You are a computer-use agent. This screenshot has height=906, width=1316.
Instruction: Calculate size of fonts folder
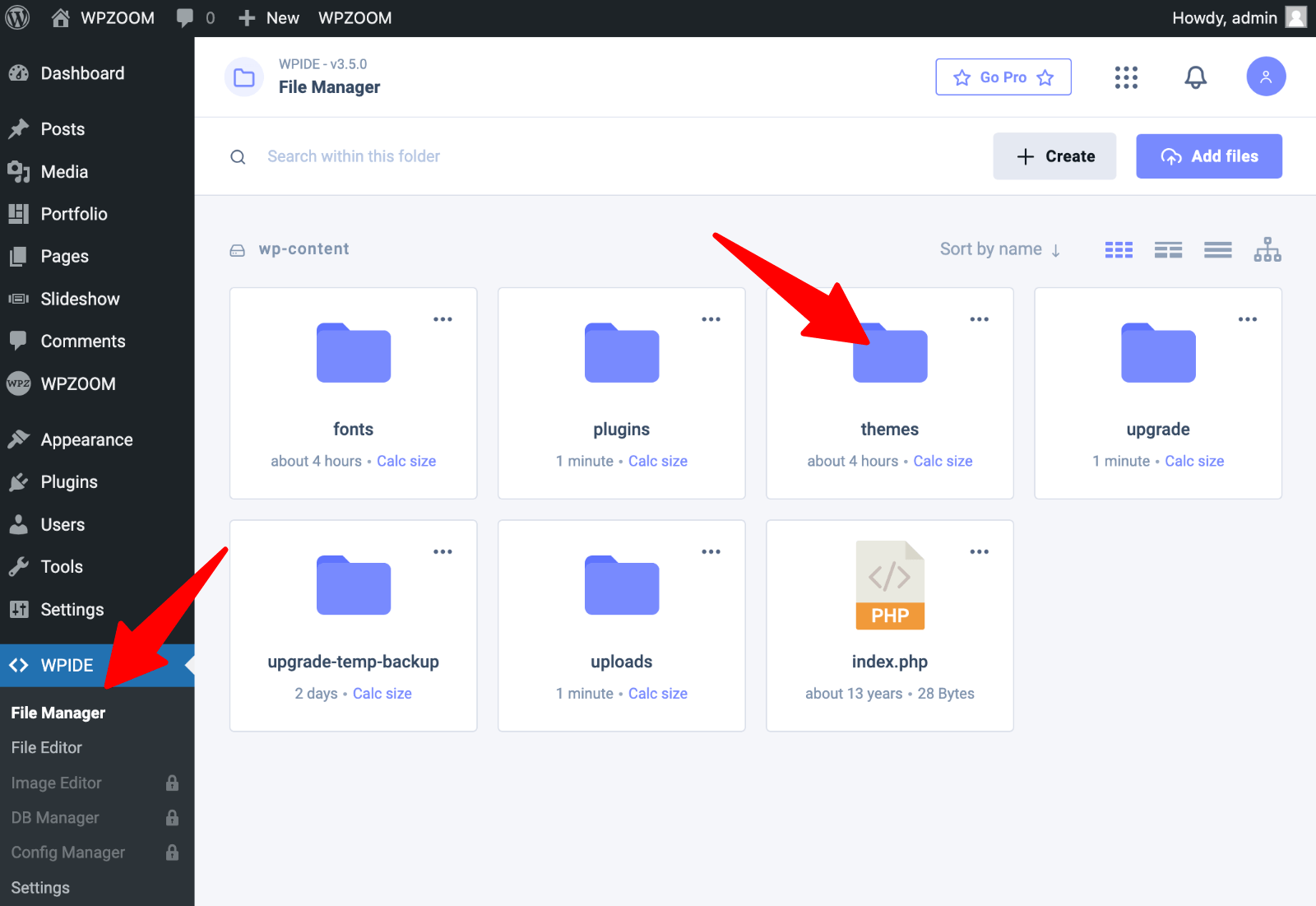point(406,461)
